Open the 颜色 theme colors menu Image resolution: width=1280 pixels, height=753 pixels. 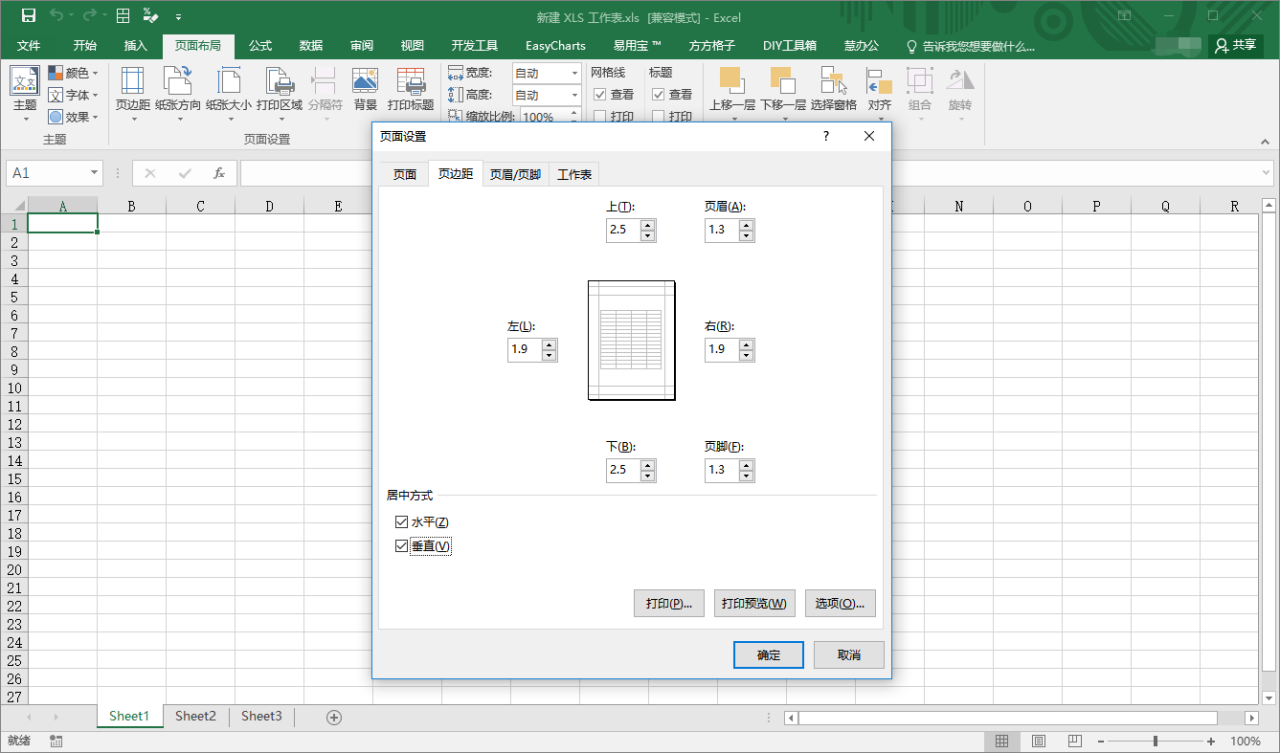(73, 73)
